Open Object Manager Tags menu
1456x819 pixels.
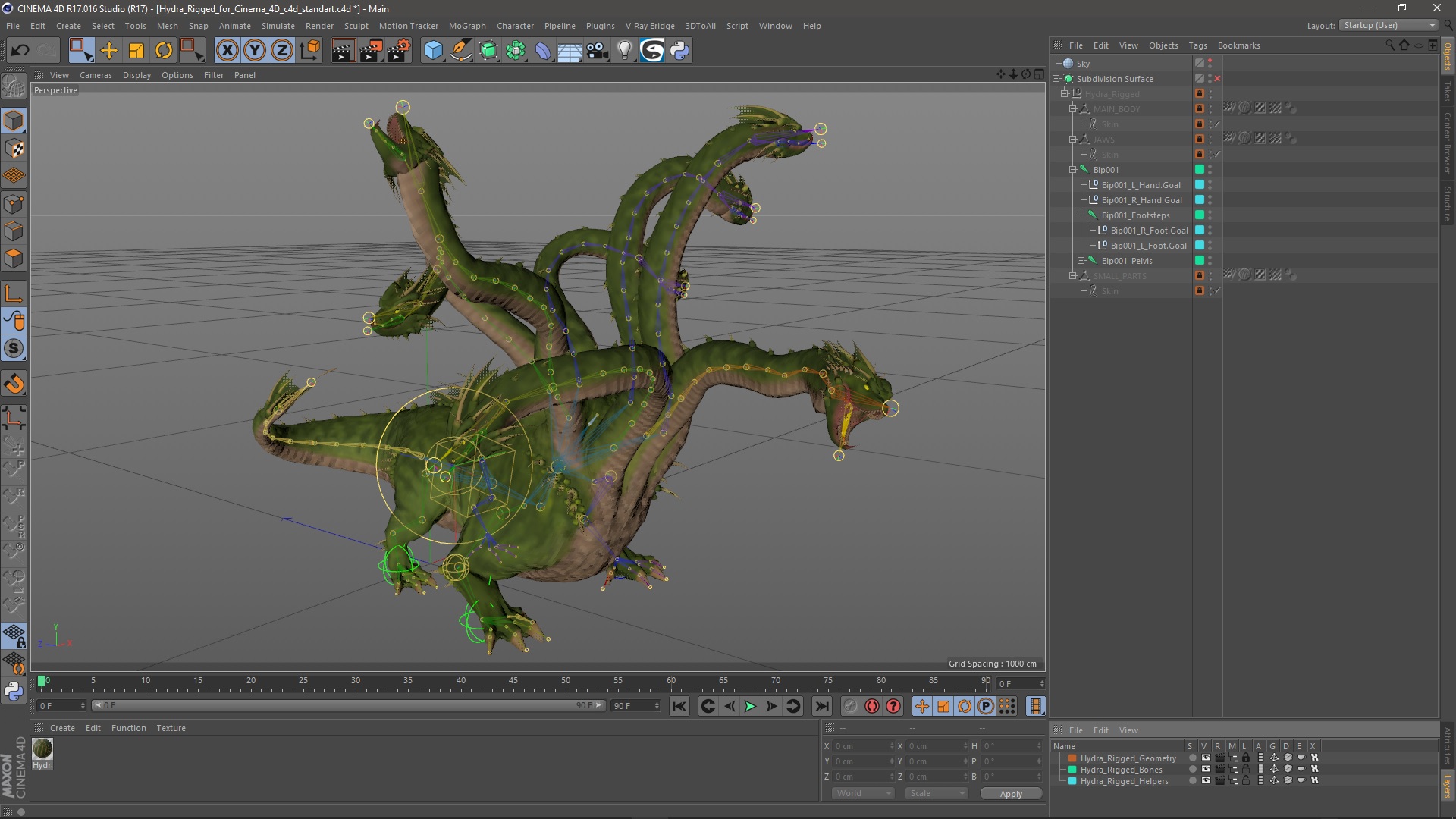coord(1197,45)
